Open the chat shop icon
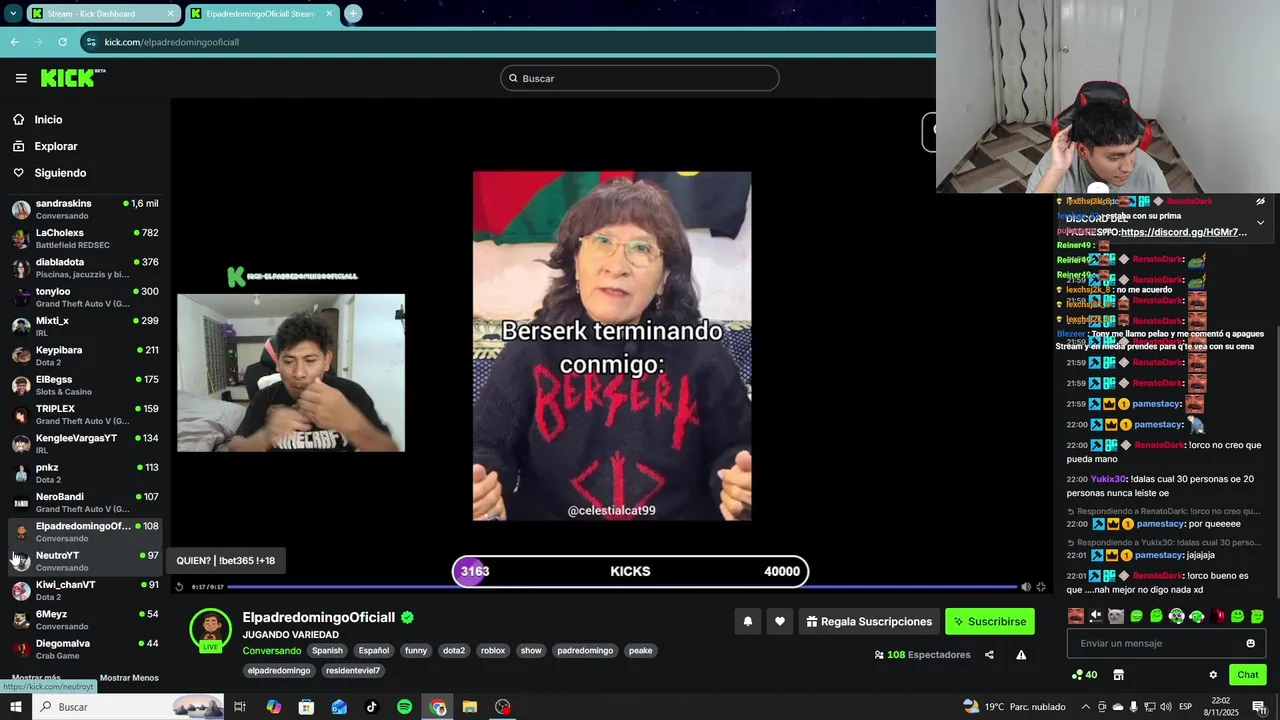Screen dimensions: 1280x720 point(1119,675)
